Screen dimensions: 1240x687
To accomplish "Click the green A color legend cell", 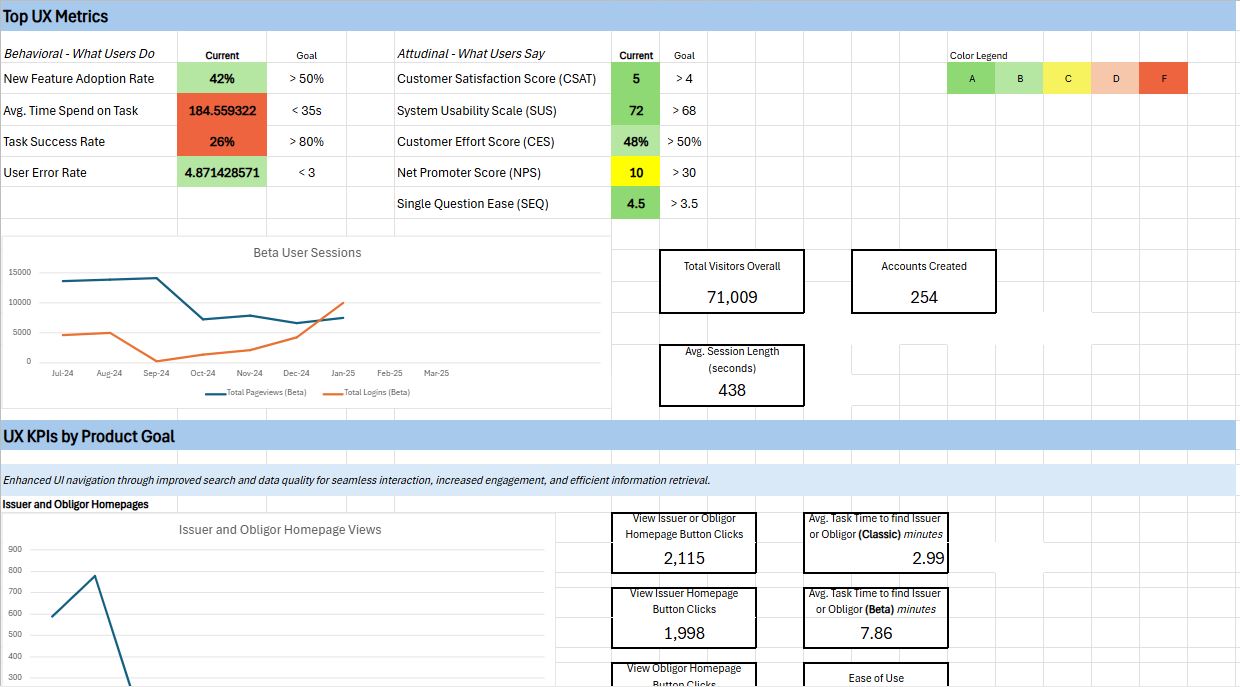I will point(971,79).
